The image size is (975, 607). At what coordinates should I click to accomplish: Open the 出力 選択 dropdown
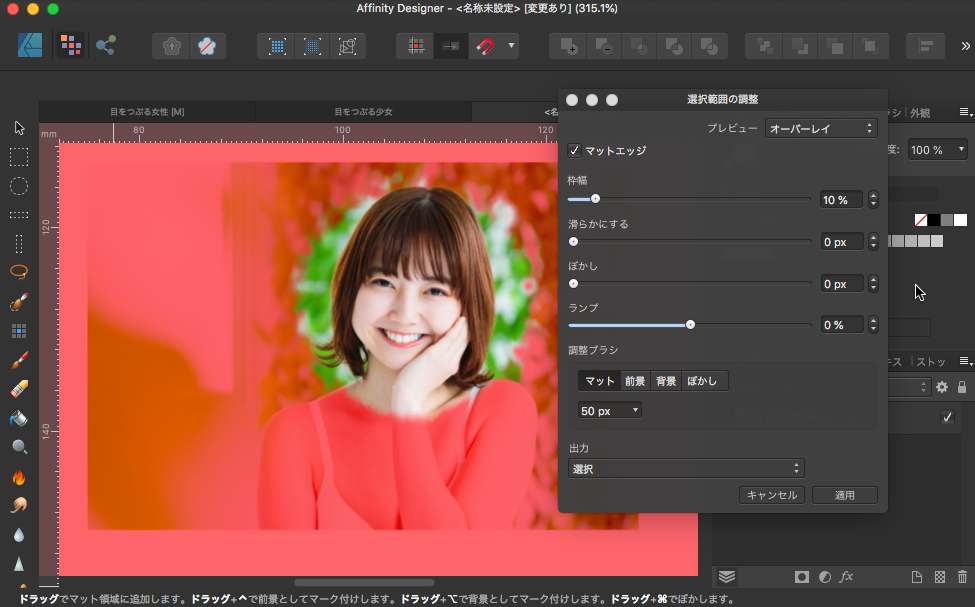coord(686,468)
